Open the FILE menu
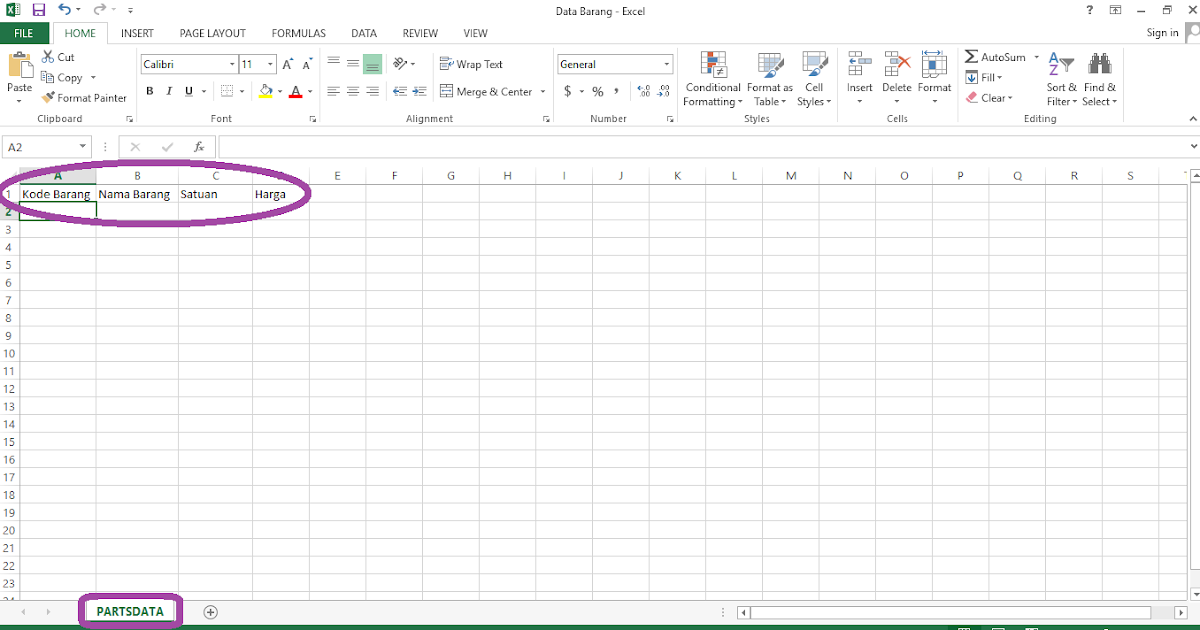1200x630 pixels. (24, 33)
